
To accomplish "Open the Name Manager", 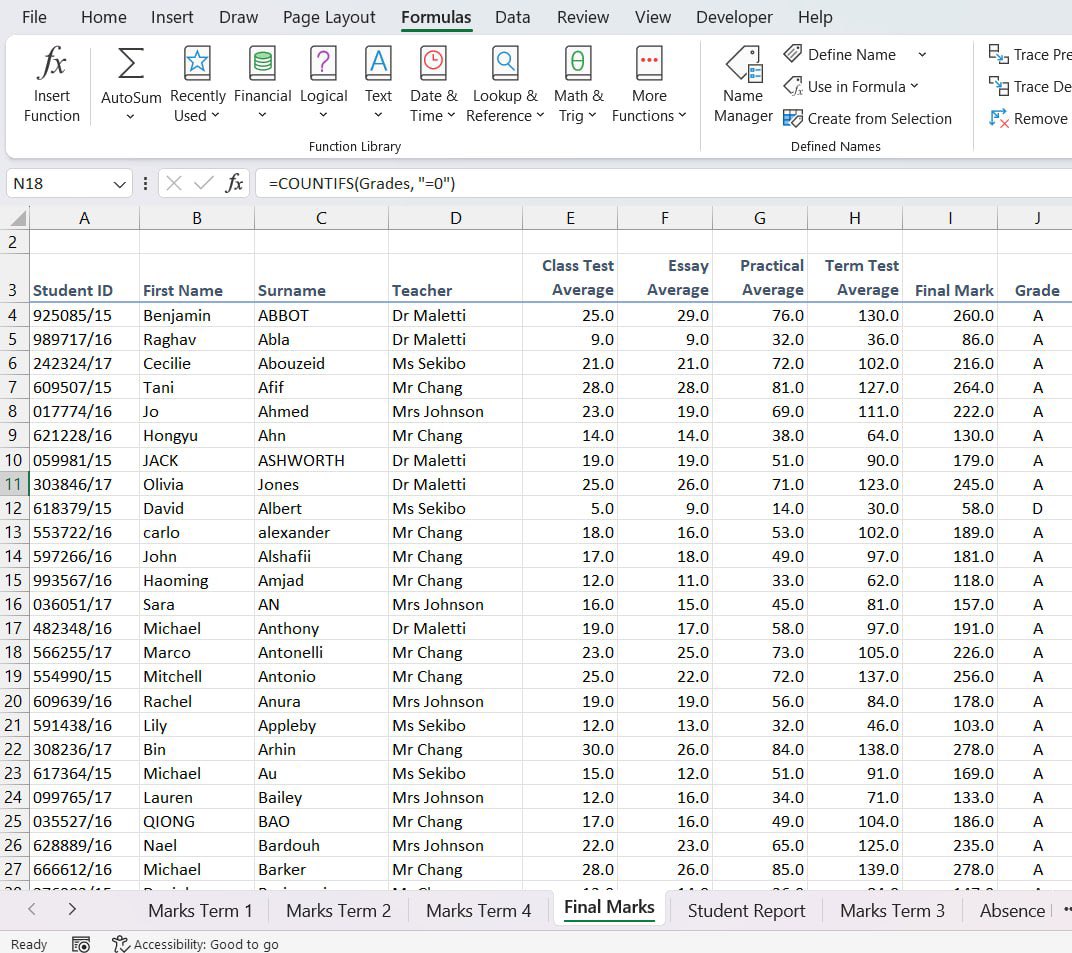I will pos(743,85).
